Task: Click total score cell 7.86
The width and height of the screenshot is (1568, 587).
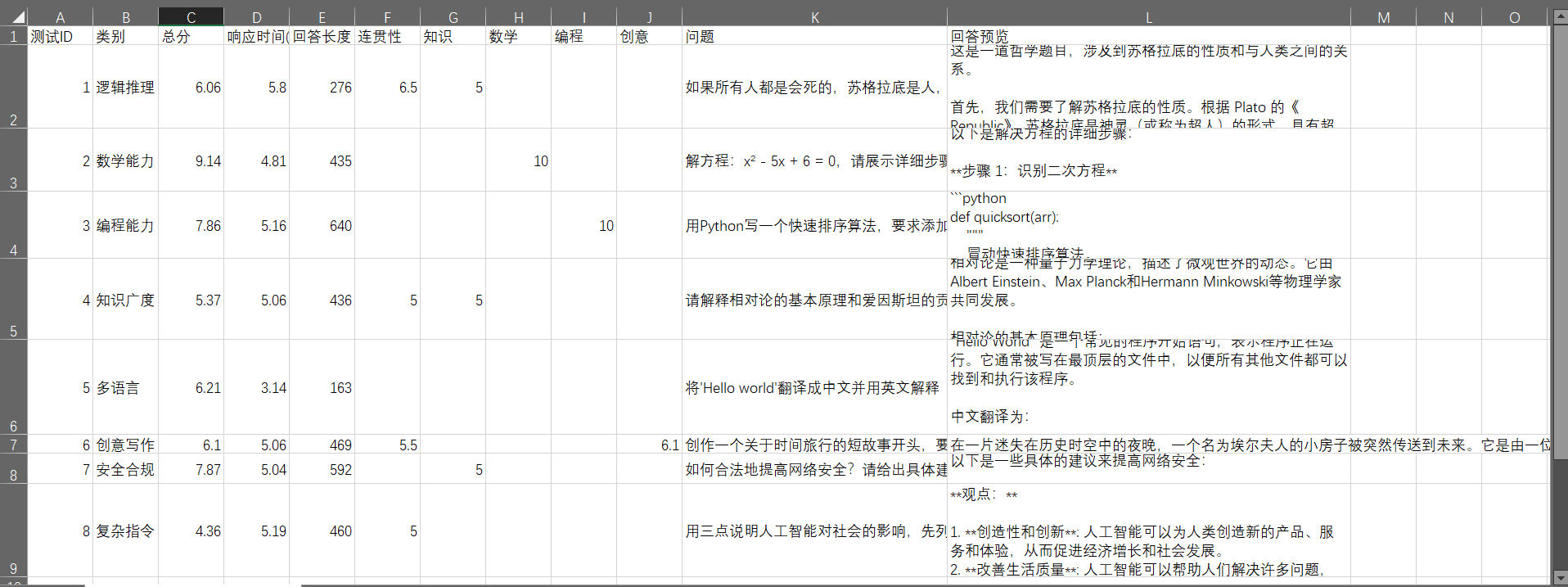Action: (x=191, y=225)
